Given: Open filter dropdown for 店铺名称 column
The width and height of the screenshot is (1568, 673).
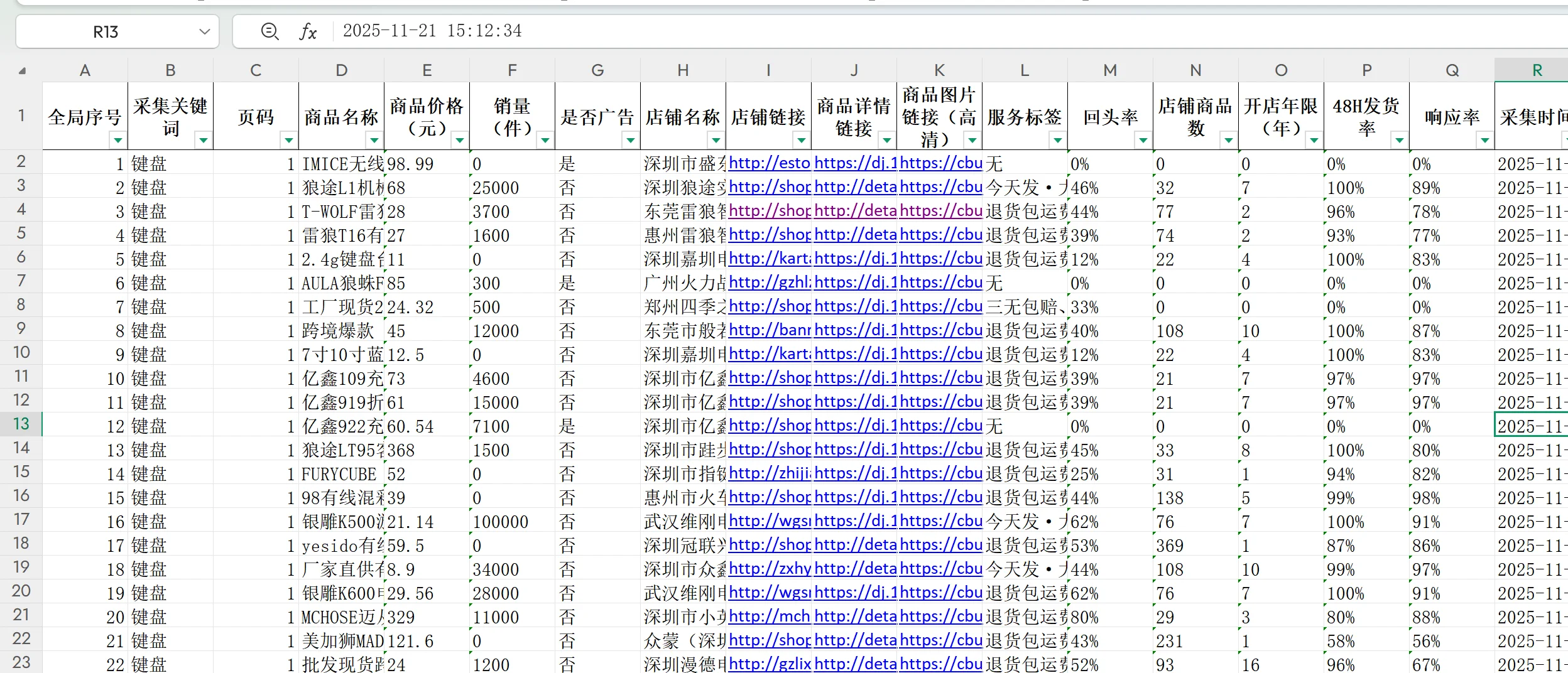Looking at the screenshot, I should (x=716, y=140).
